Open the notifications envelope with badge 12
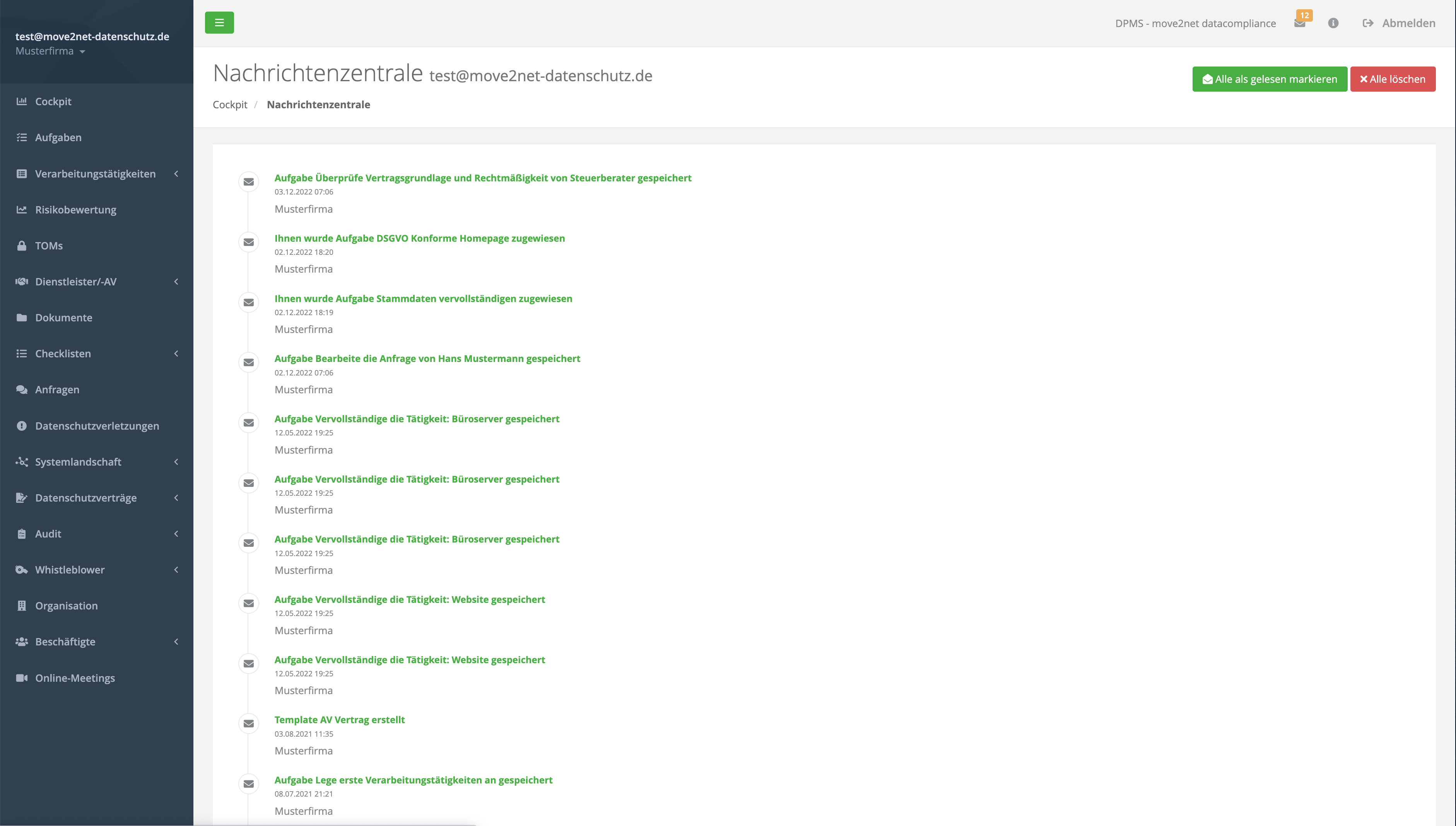This screenshot has height=826, width=1456. [x=1300, y=23]
